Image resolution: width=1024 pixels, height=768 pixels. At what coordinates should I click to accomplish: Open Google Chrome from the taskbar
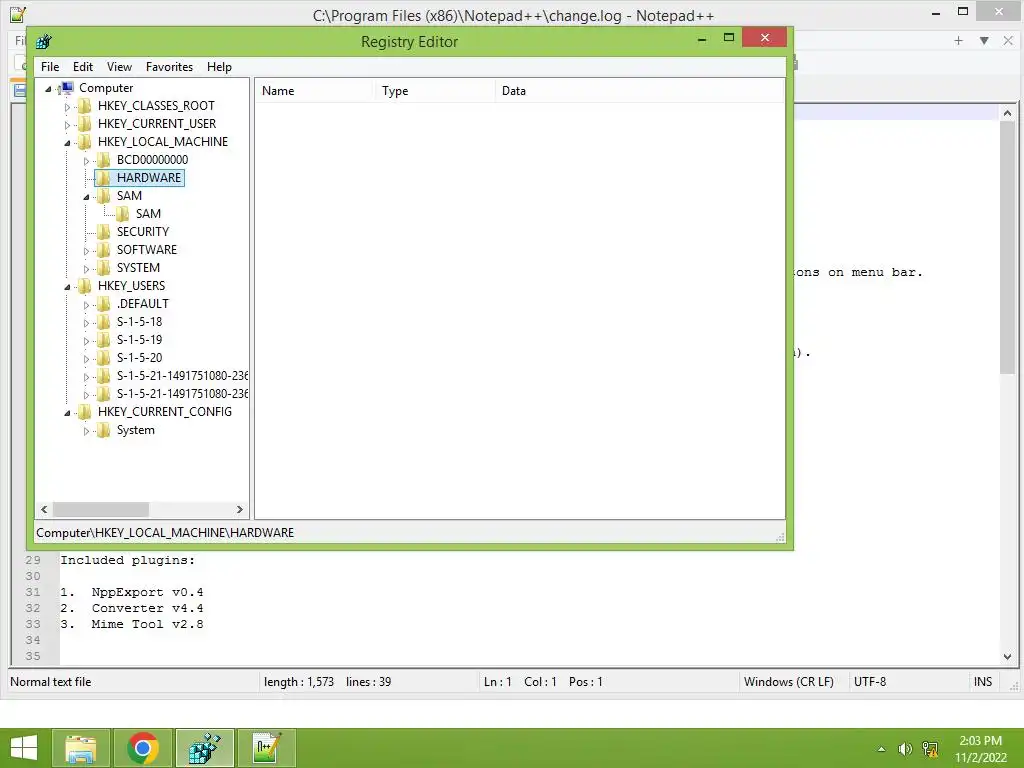(x=143, y=748)
